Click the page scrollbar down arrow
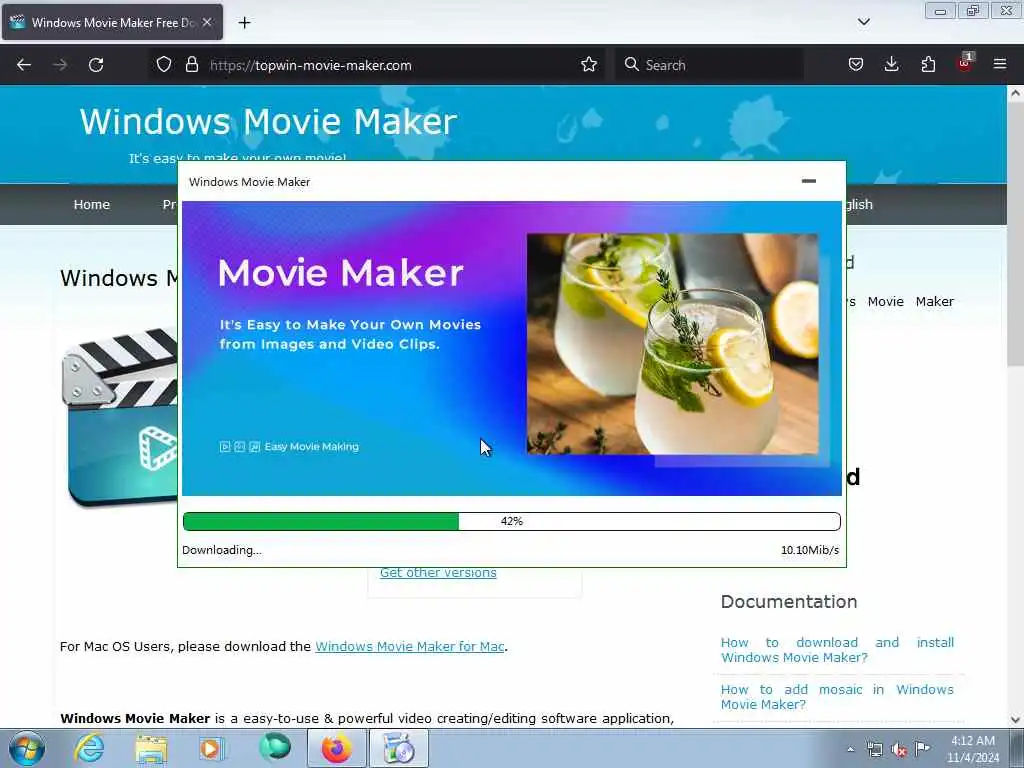The height and width of the screenshot is (768, 1024). [x=1015, y=720]
